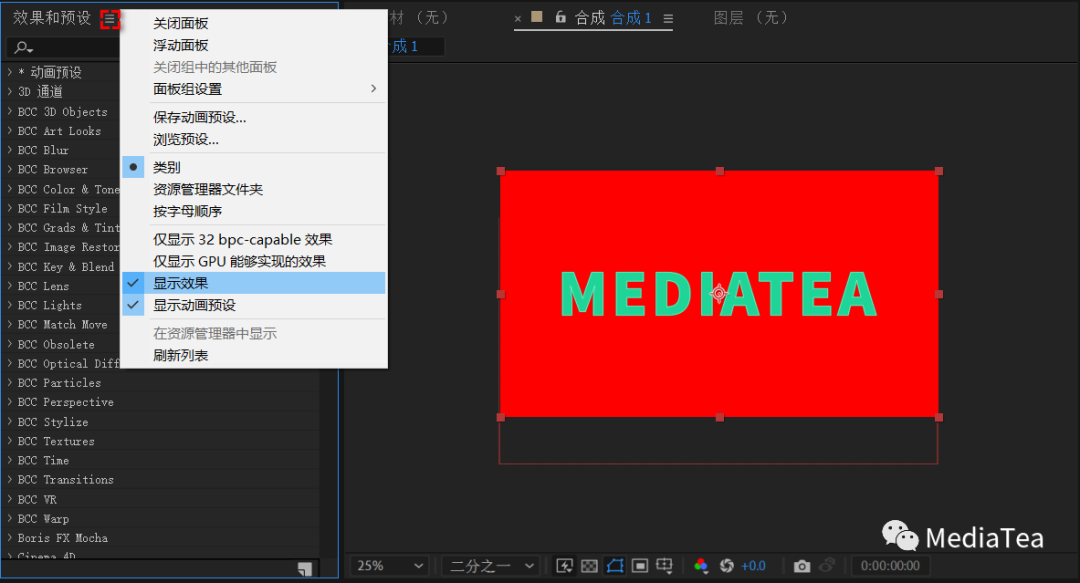Screen dimensions: 1080x583
Task: Select the BCC Match Move row
Action: 62,325
